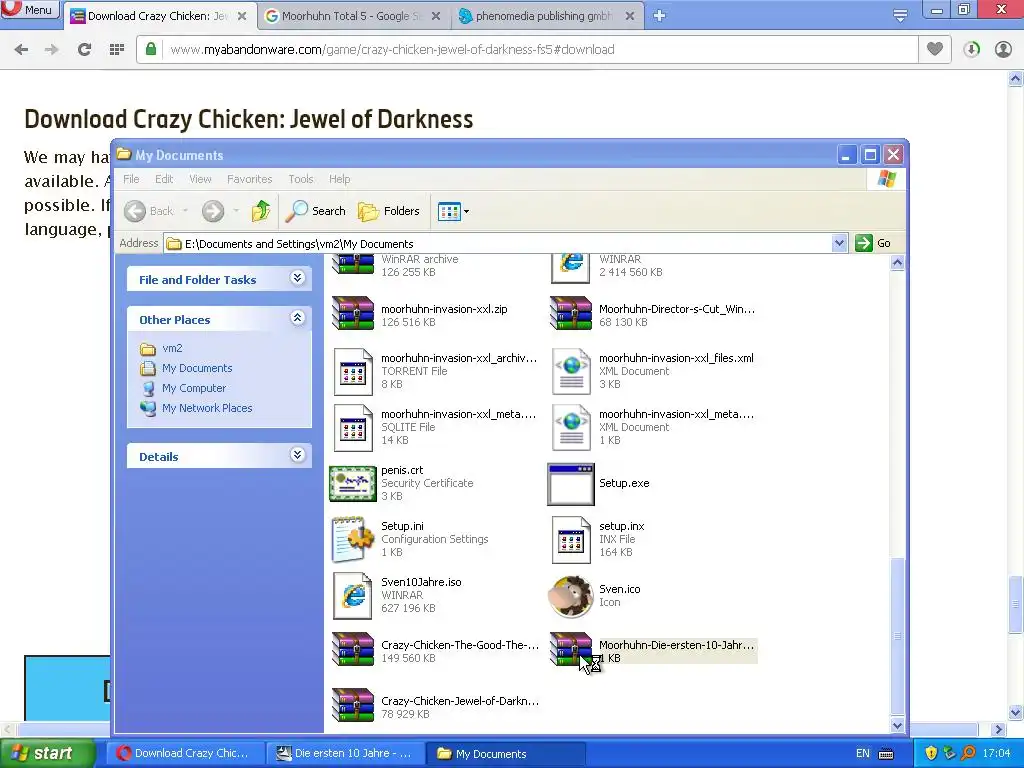Open the Views dropdown in Explorer toolbar
Image resolution: width=1024 pixels, height=768 pixels.
[453, 211]
